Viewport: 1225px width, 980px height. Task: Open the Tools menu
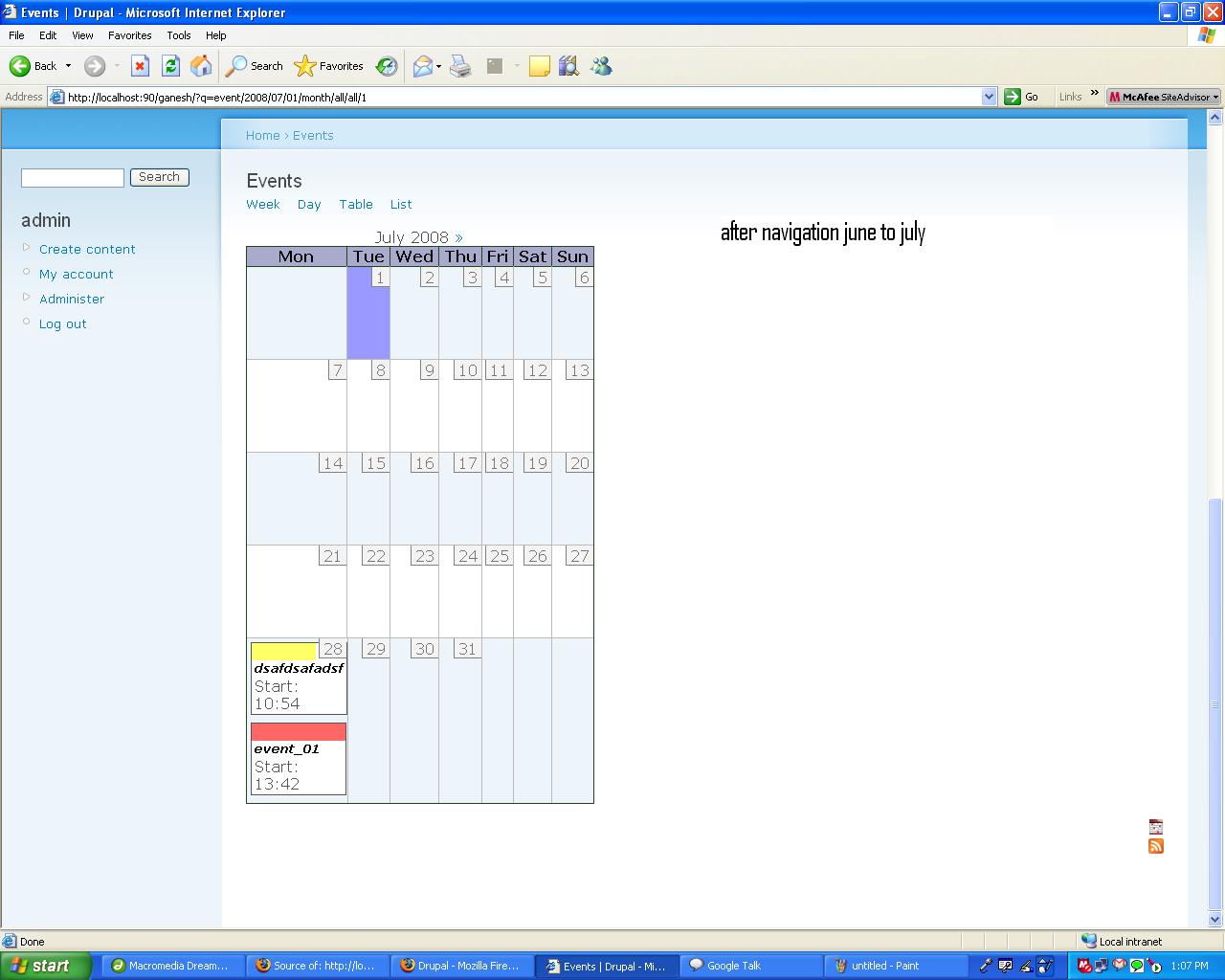(178, 35)
